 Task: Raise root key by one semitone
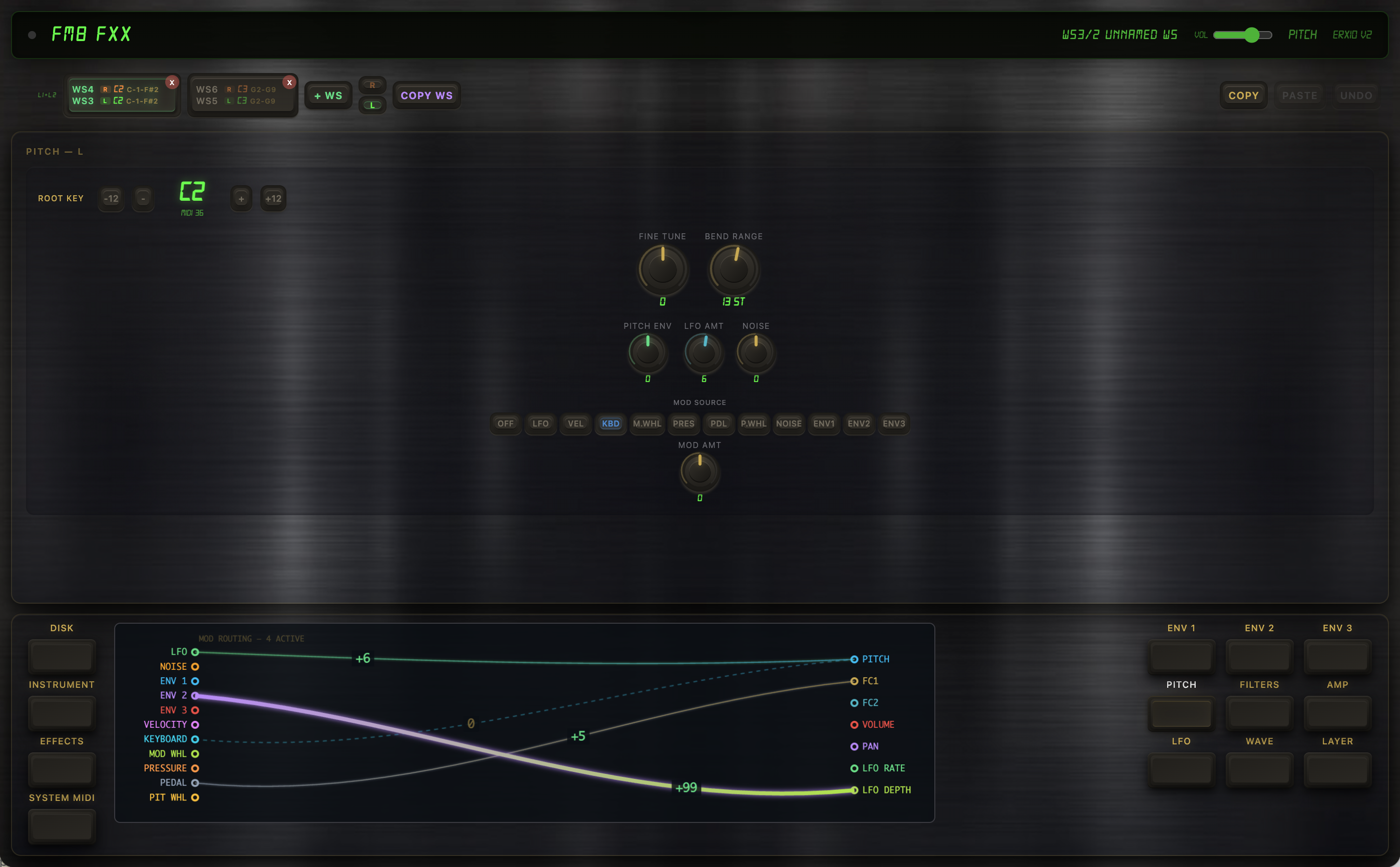(x=241, y=198)
